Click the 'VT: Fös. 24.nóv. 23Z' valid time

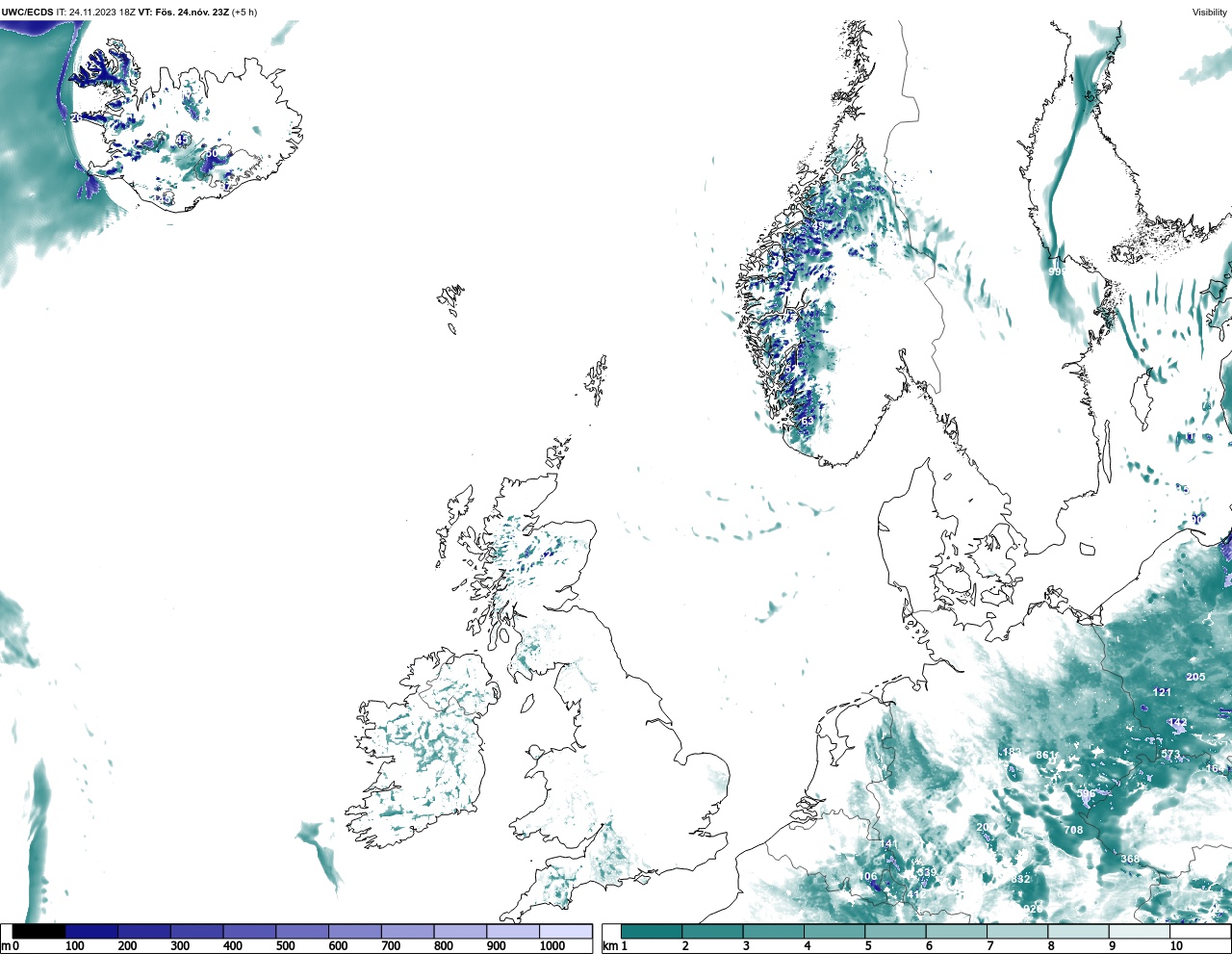(184, 13)
